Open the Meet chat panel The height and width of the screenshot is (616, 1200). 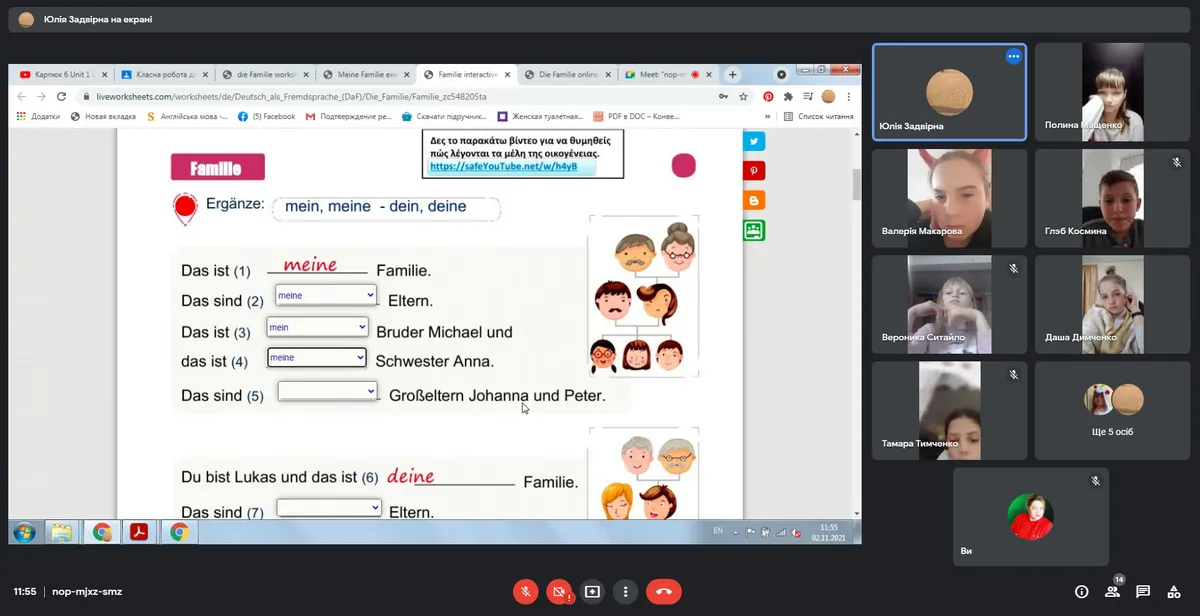(1143, 591)
